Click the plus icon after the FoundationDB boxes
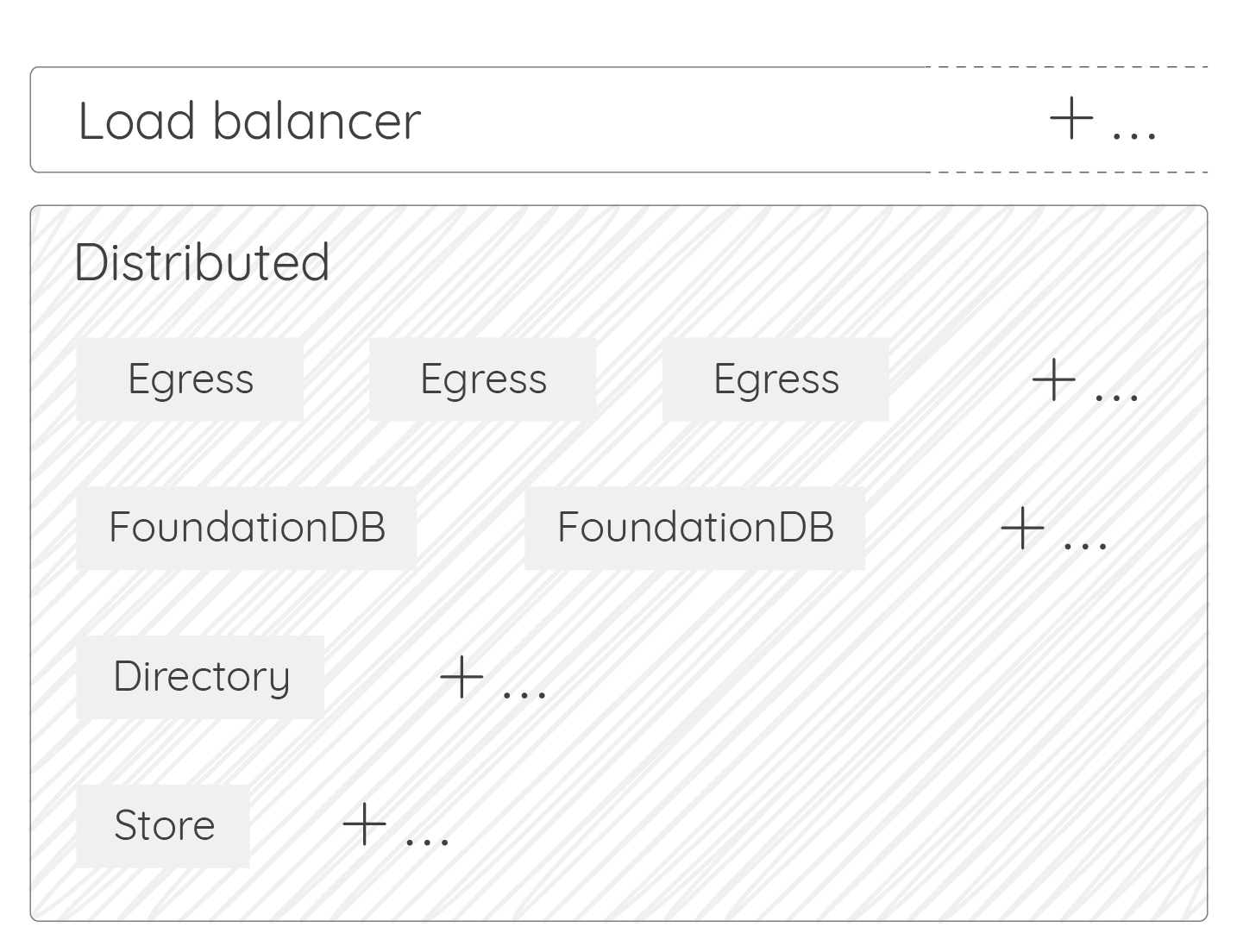 1022,528
